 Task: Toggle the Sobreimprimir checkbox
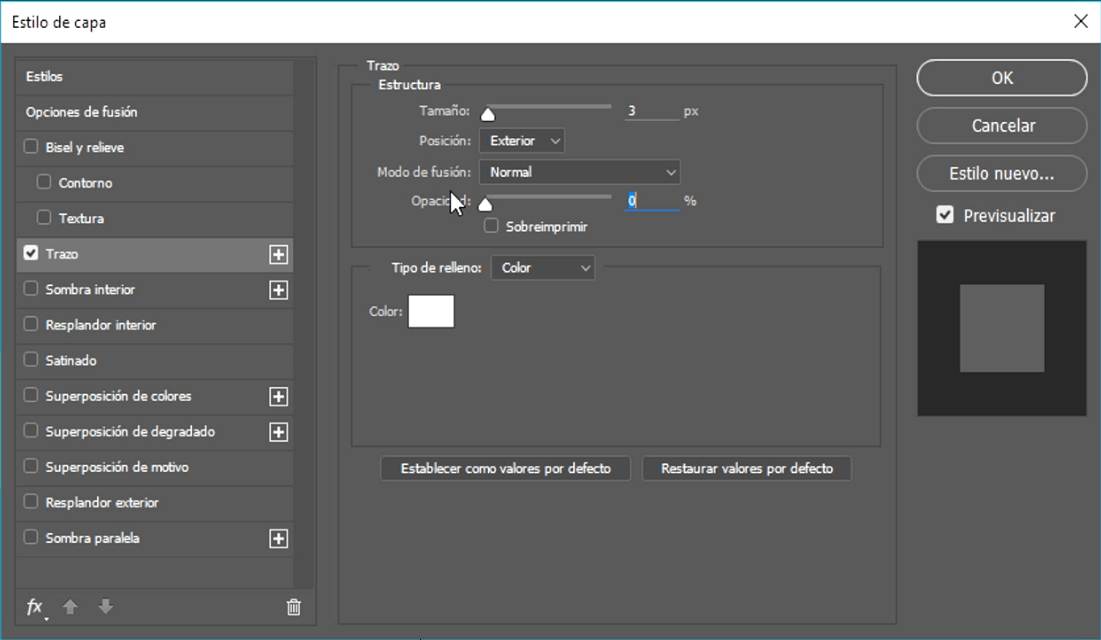tap(492, 226)
